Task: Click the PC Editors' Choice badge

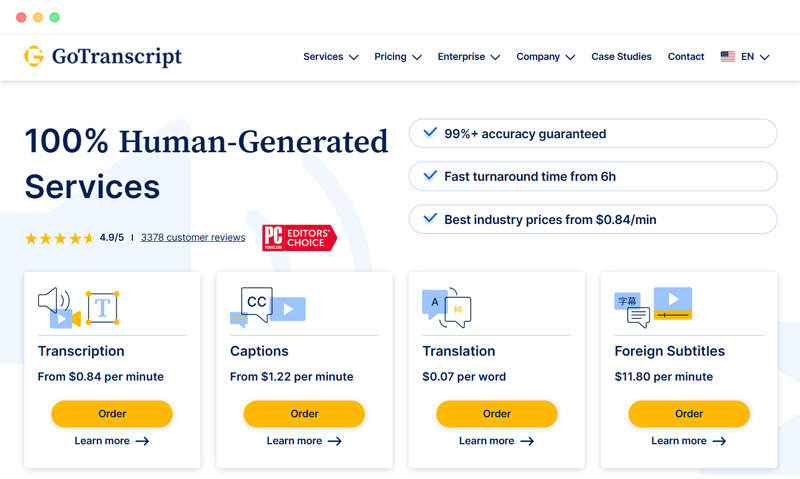Action: (299, 238)
